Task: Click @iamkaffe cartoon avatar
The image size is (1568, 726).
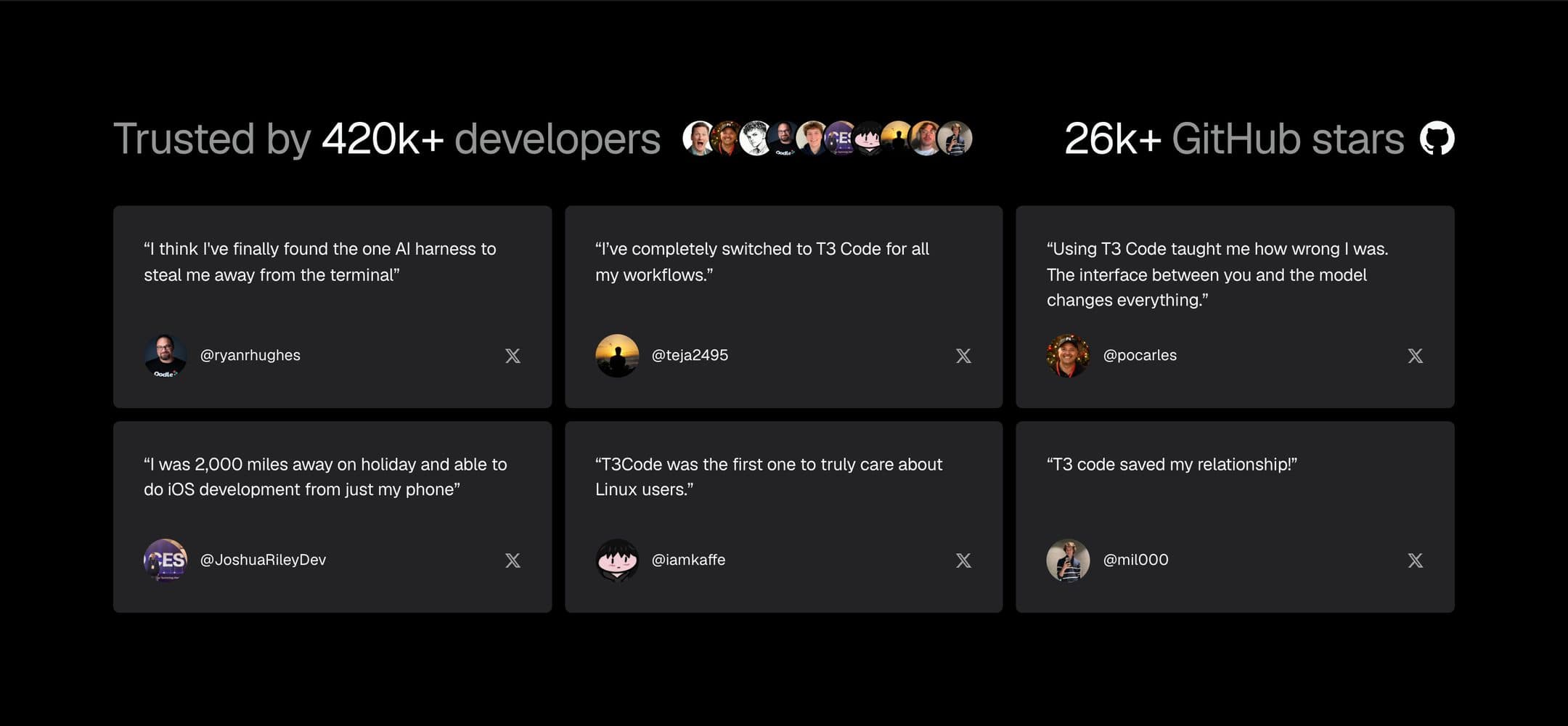Action: (x=617, y=560)
